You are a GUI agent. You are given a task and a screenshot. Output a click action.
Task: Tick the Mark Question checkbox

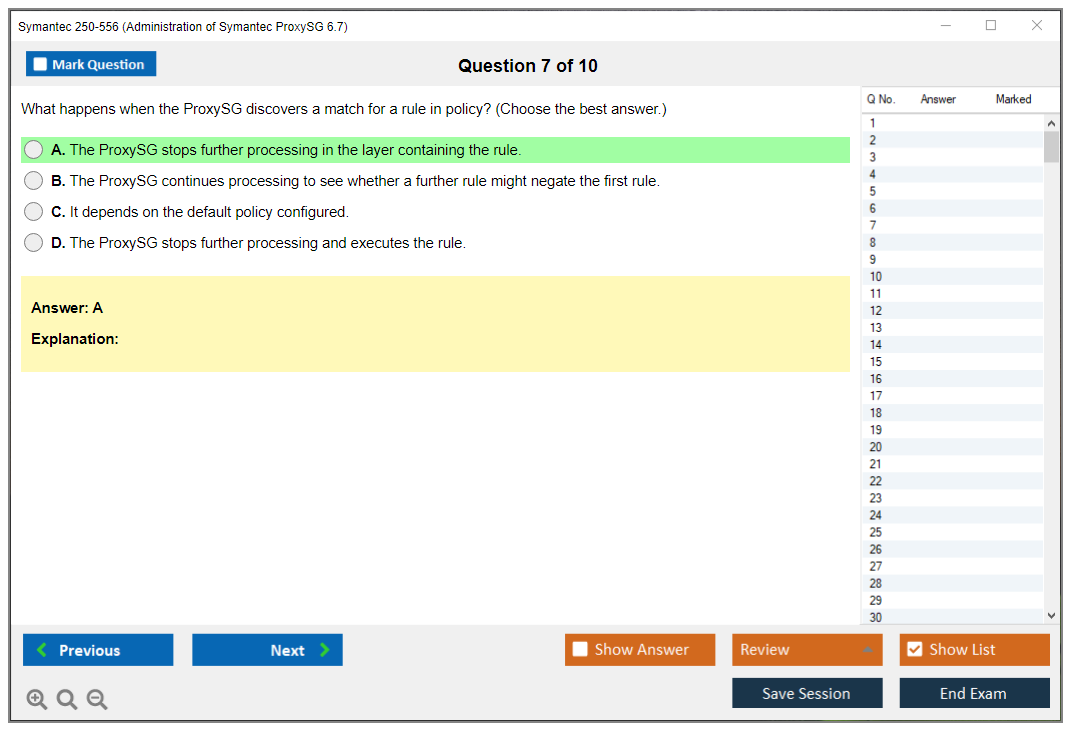(x=41, y=64)
